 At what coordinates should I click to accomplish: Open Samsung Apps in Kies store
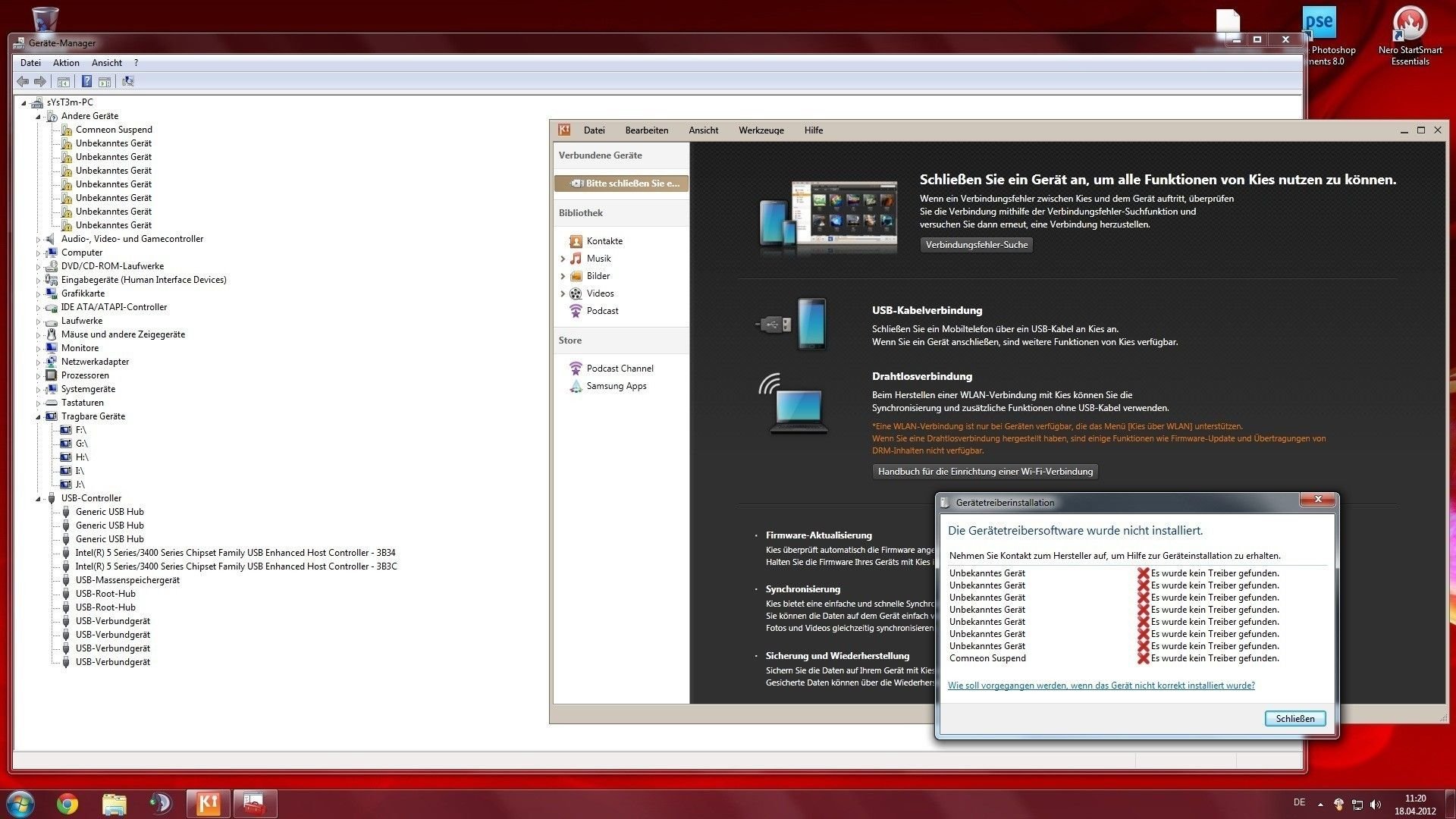click(x=617, y=386)
